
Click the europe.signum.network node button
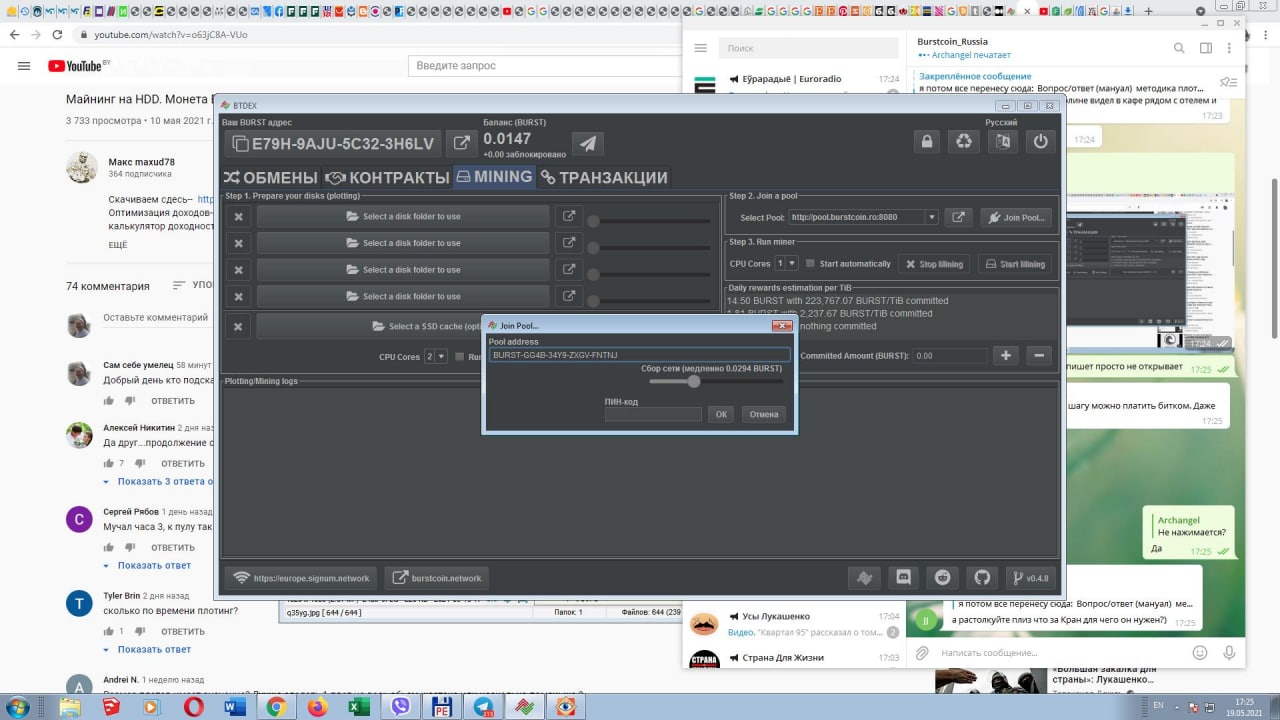click(x=301, y=578)
